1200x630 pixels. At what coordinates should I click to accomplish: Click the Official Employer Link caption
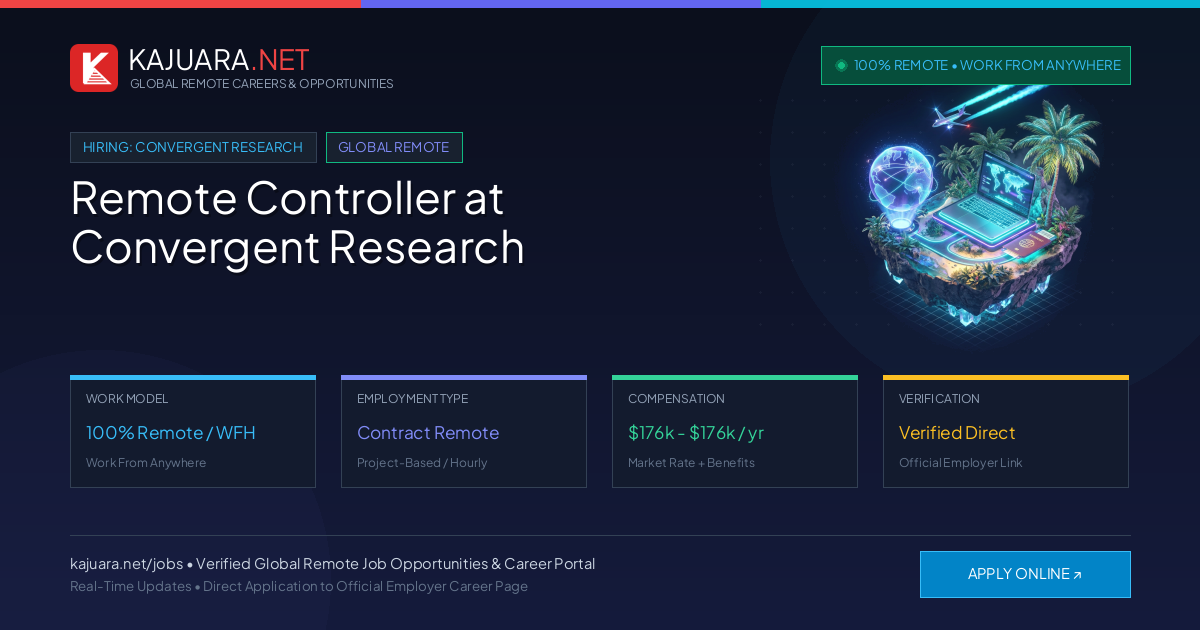click(x=961, y=463)
